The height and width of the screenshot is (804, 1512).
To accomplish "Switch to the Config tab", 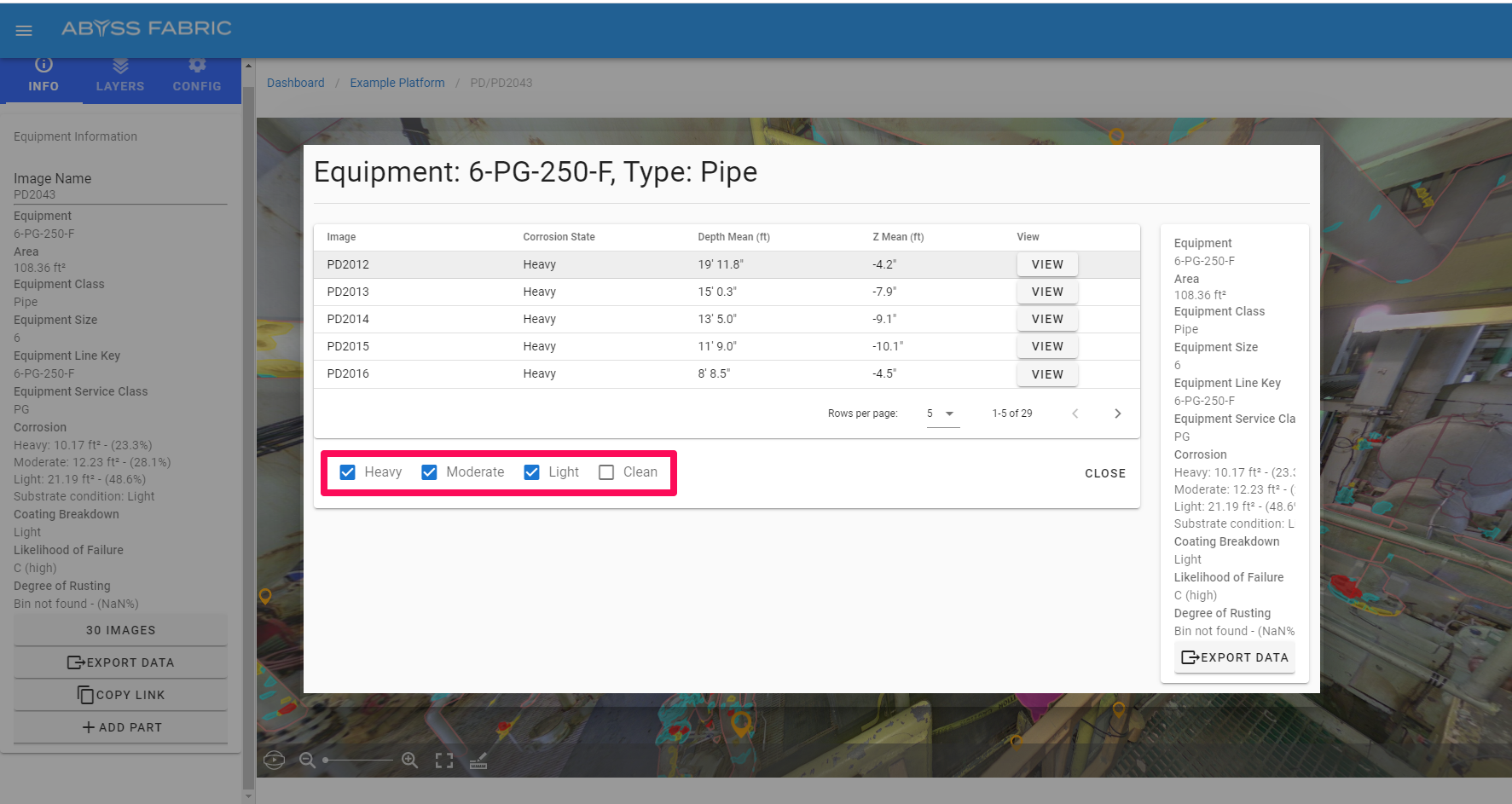I will 197,75.
